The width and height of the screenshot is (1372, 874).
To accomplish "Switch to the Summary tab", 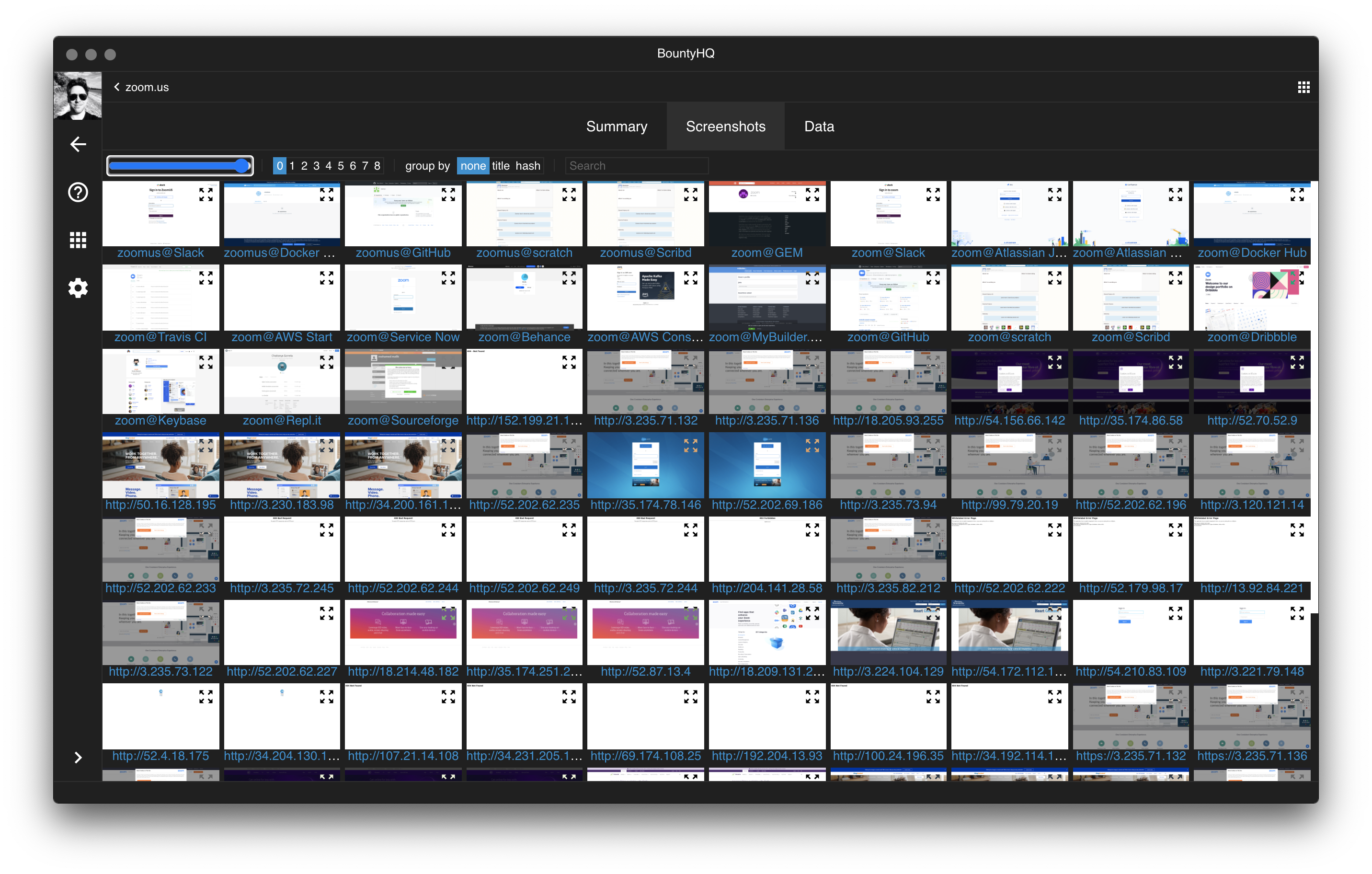I will point(617,126).
